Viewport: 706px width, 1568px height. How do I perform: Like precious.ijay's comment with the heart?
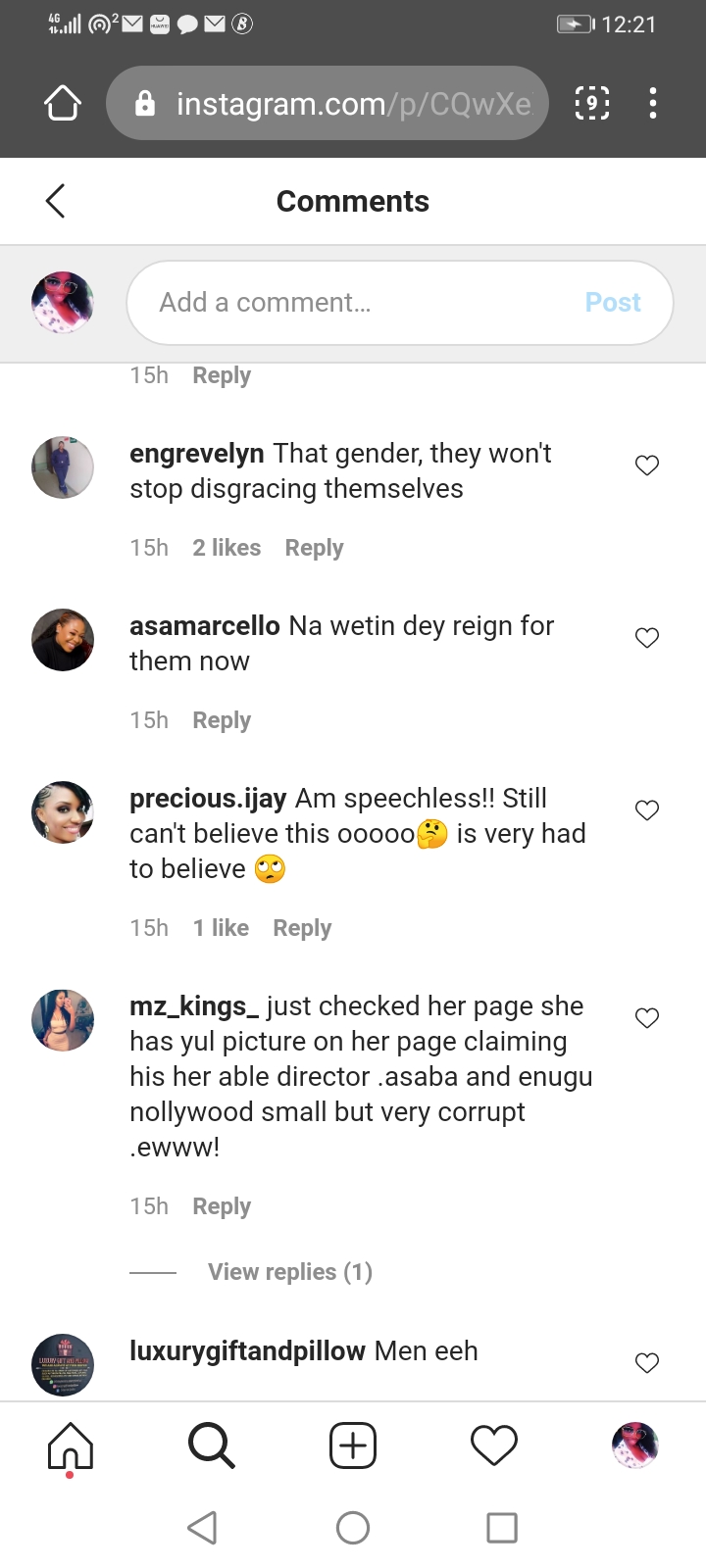647,810
